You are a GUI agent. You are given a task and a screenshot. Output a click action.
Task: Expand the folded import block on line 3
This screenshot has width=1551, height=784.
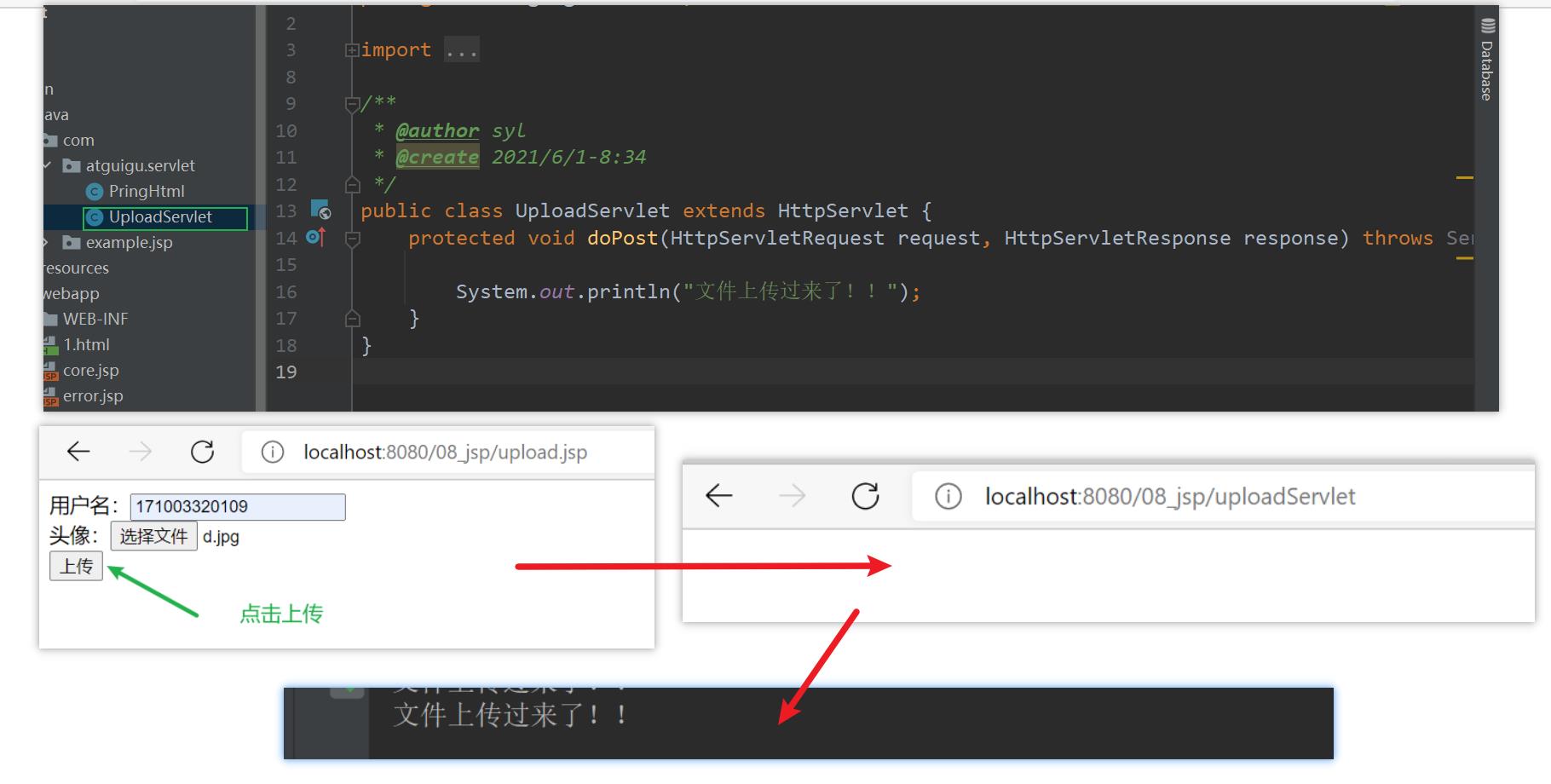351,50
